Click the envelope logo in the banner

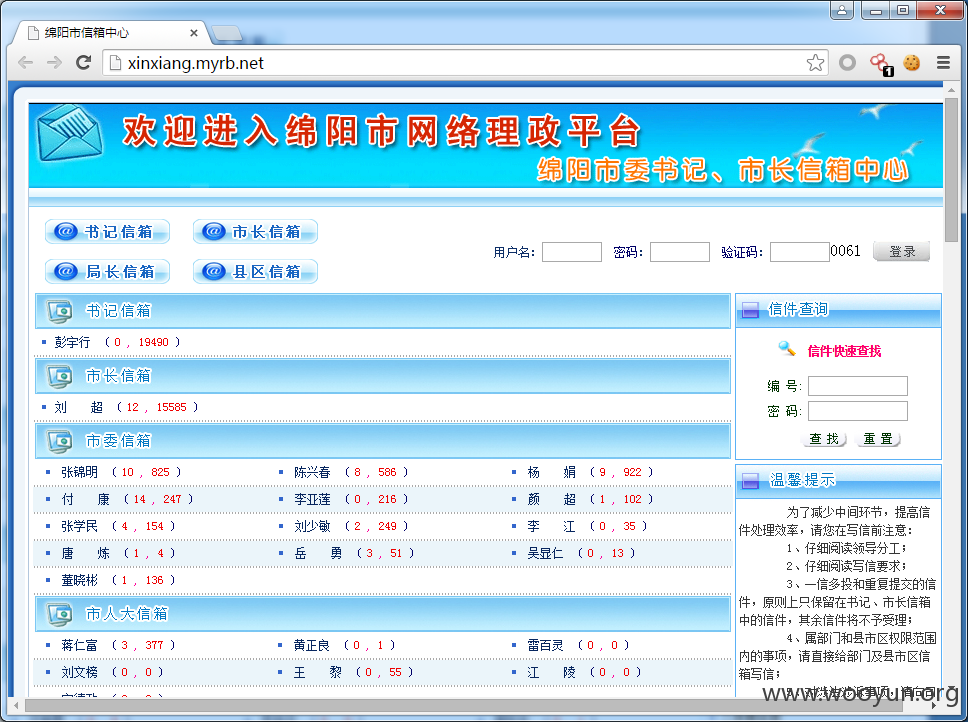(69, 135)
